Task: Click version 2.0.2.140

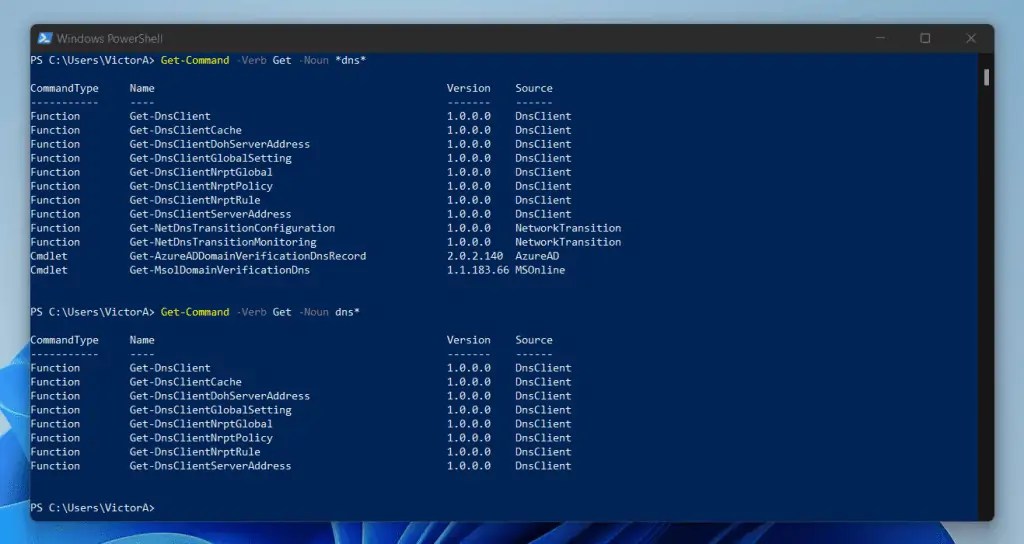Action: pos(475,256)
